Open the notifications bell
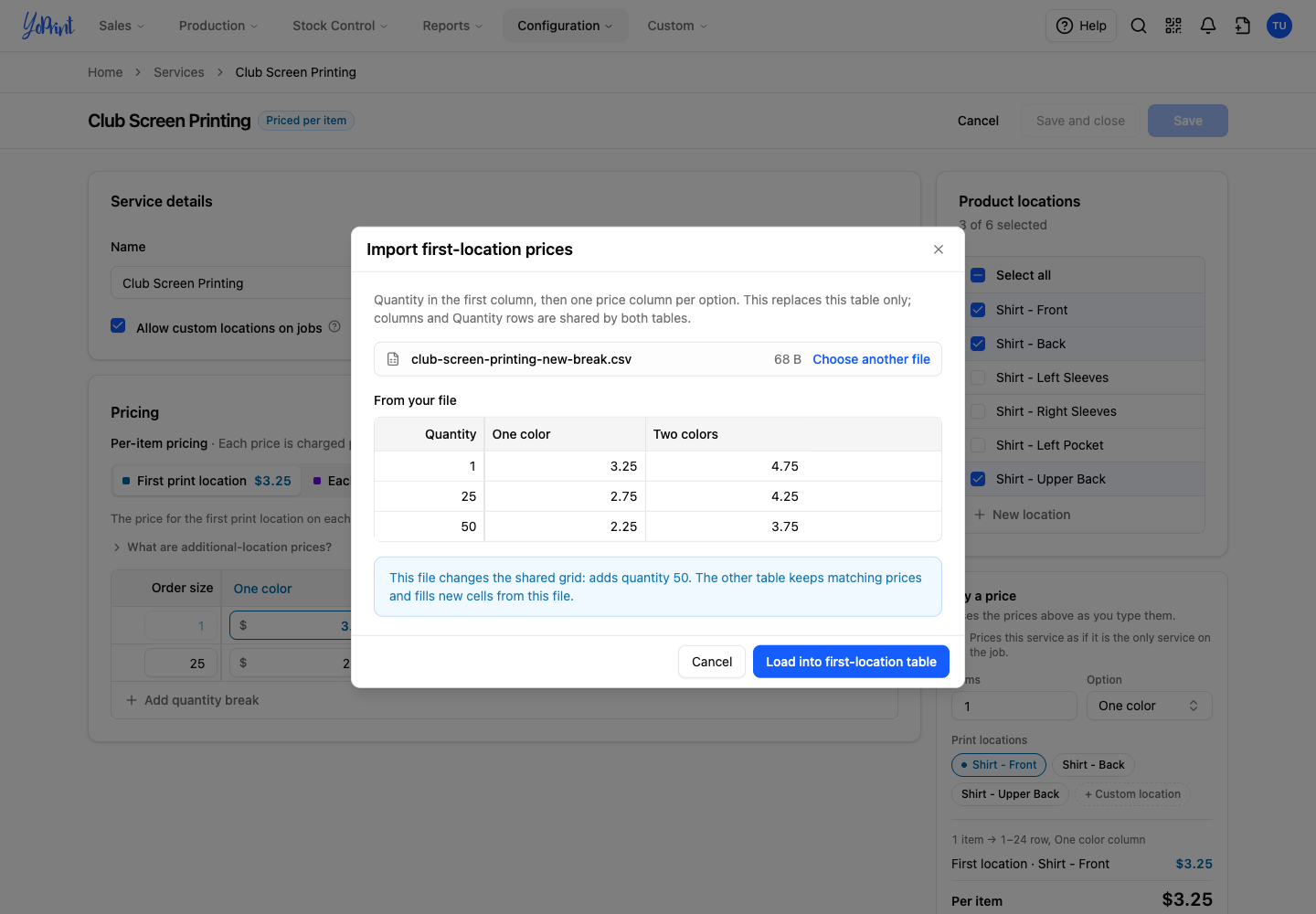Viewport: 1316px width, 914px height. [x=1208, y=26]
